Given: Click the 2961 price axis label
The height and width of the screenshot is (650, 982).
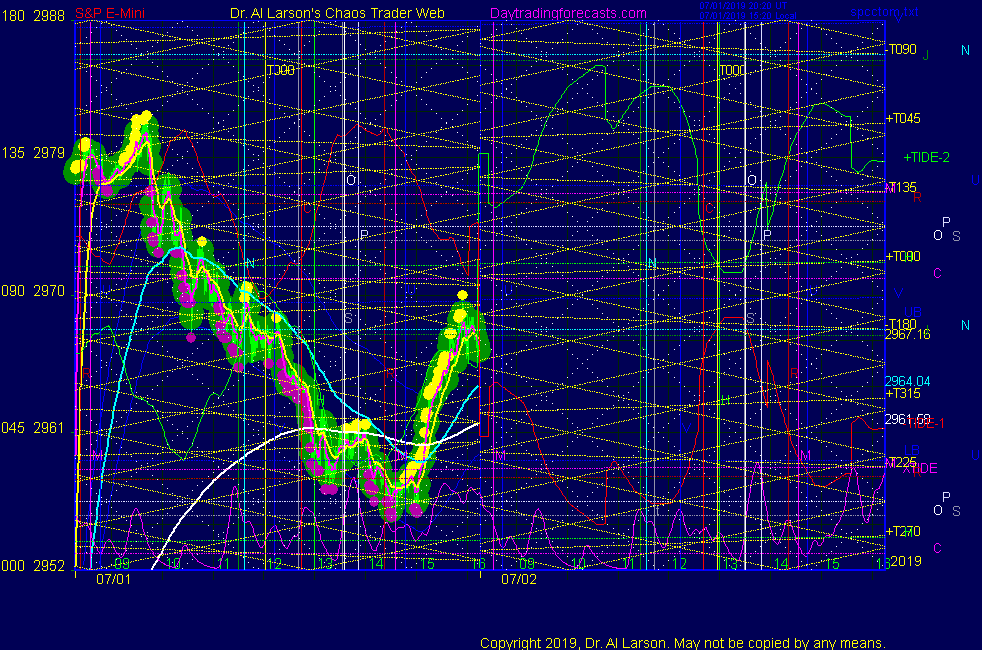Looking at the screenshot, I should (x=49, y=428).
